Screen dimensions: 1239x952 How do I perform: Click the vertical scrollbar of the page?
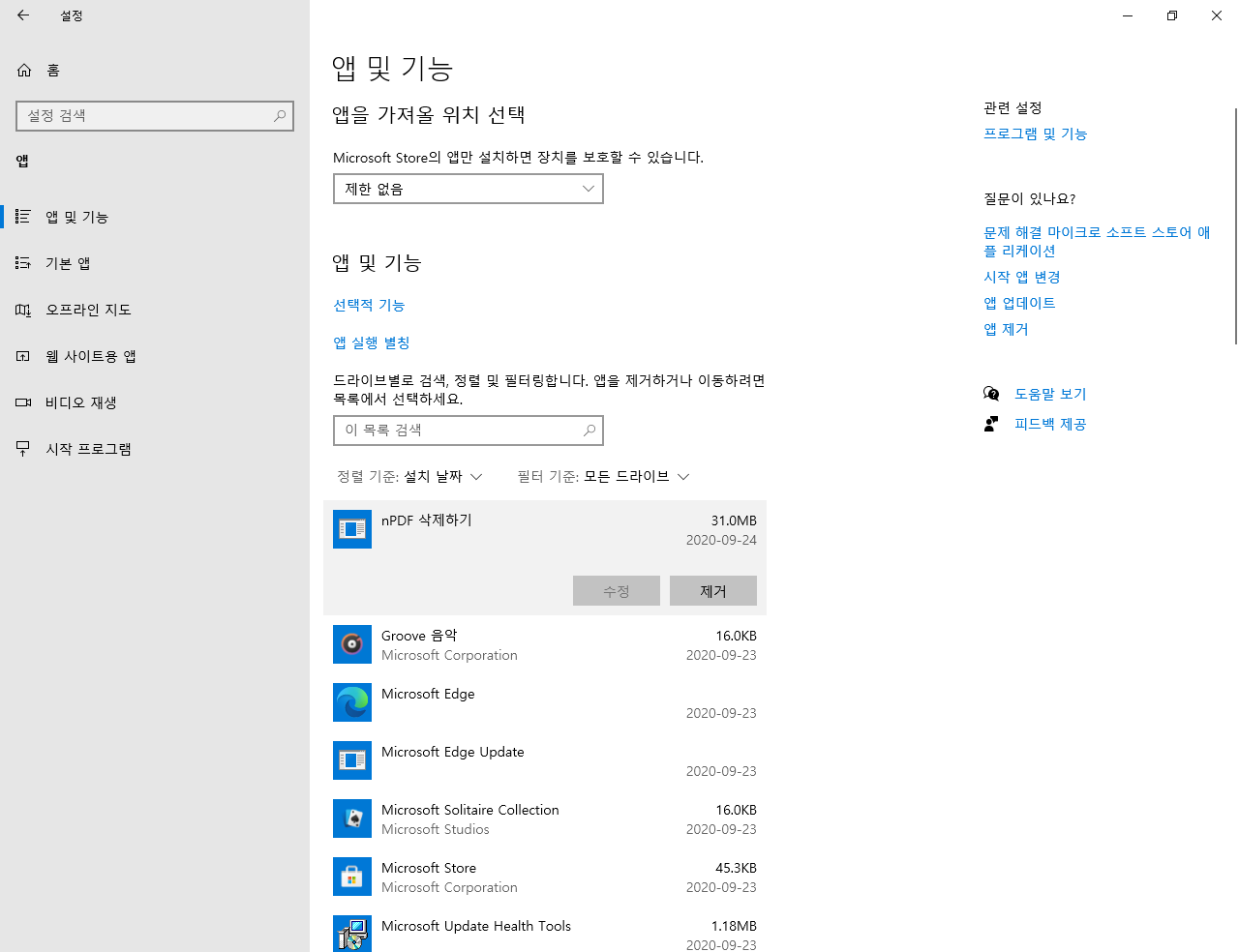pyautogui.click(x=1235, y=226)
